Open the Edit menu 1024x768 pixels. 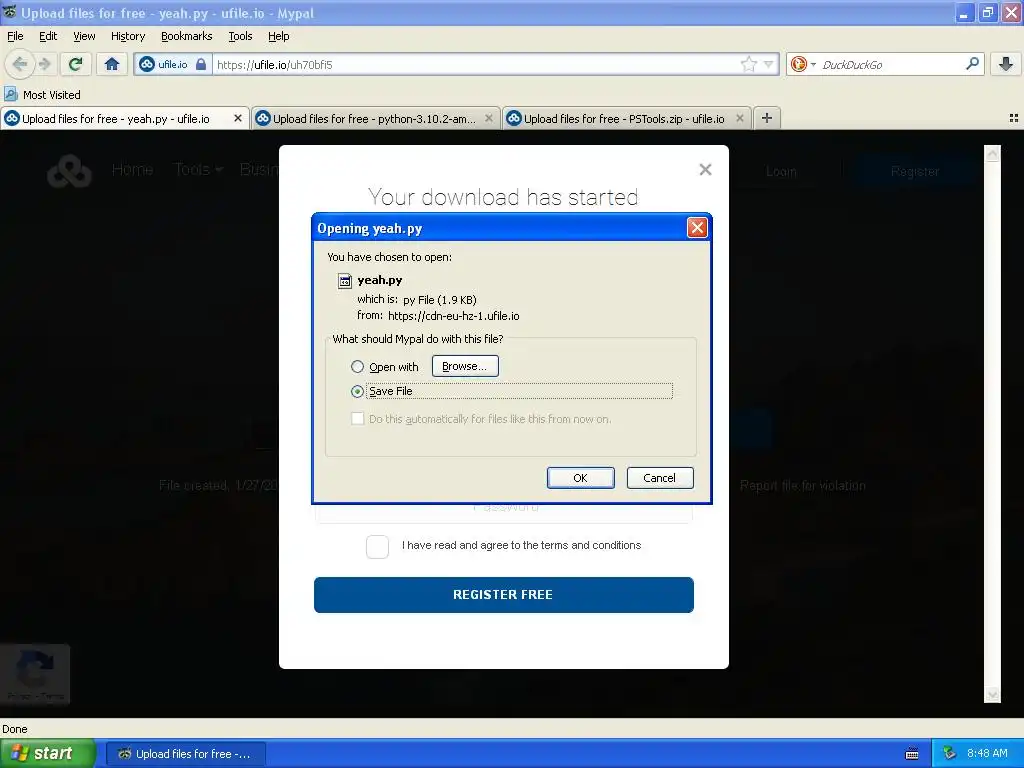click(x=48, y=36)
